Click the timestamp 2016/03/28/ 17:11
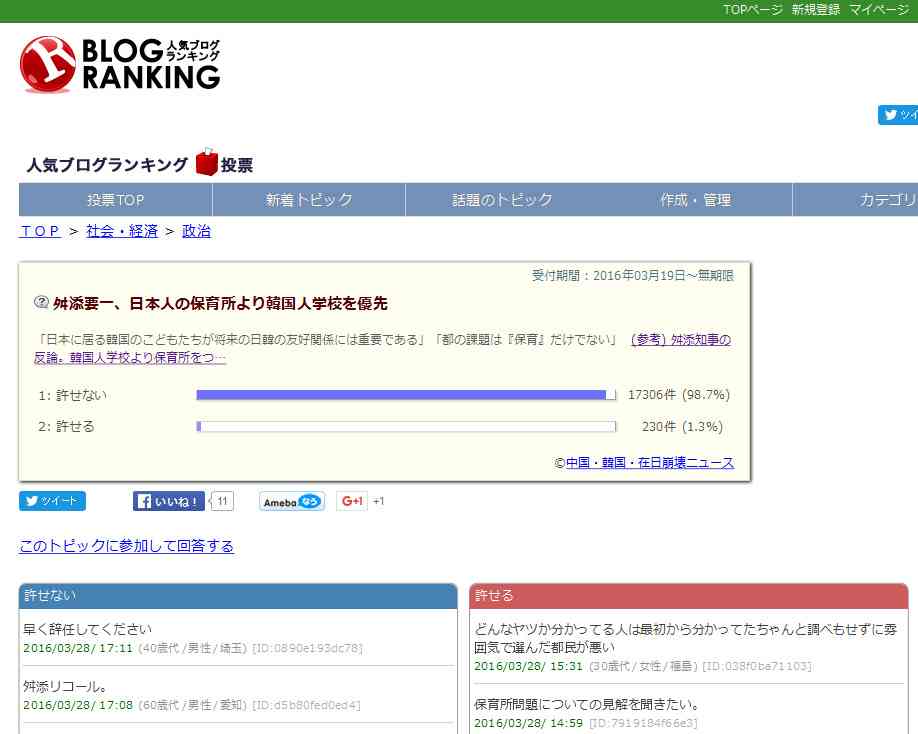This screenshot has height=734, width=918. [78, 649]
